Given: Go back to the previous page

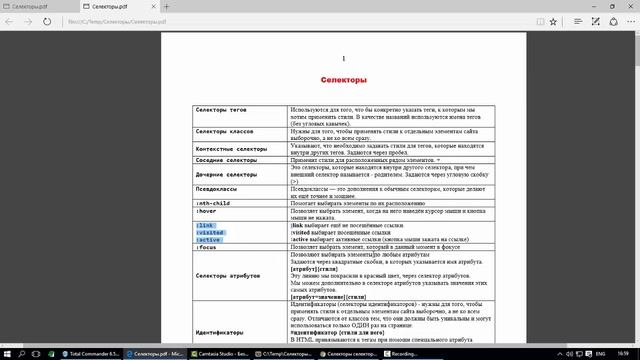Looking at the screenshot, I should pos(9,22).
